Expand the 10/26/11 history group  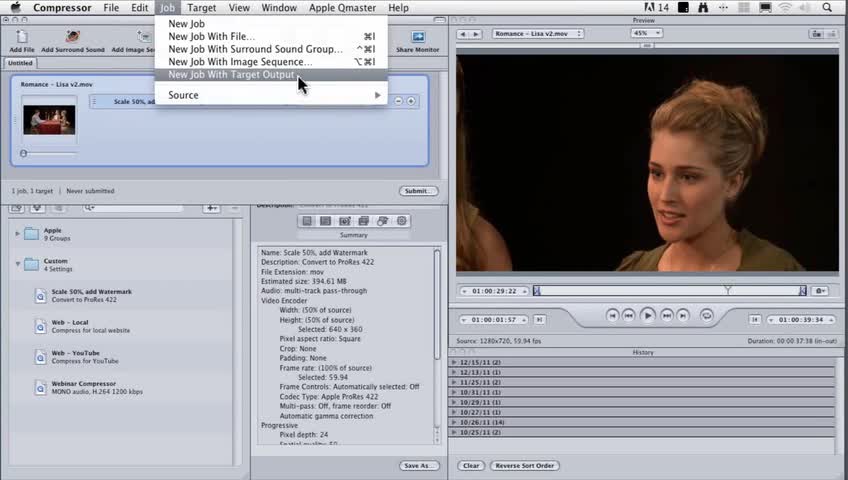(x=454, y=422)
